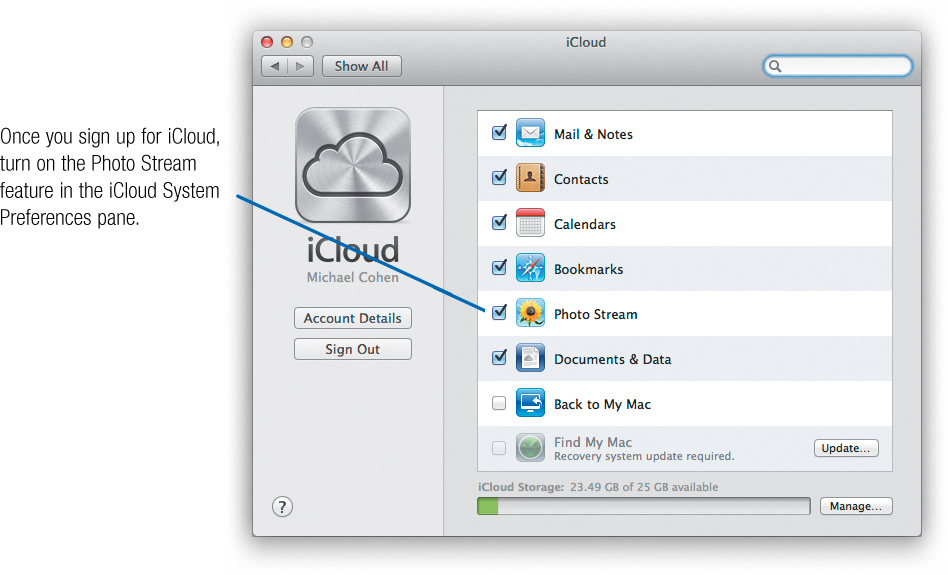Click the disabled Find My Mac checkbox
The image size is (948, 575).
pos(499,448)
